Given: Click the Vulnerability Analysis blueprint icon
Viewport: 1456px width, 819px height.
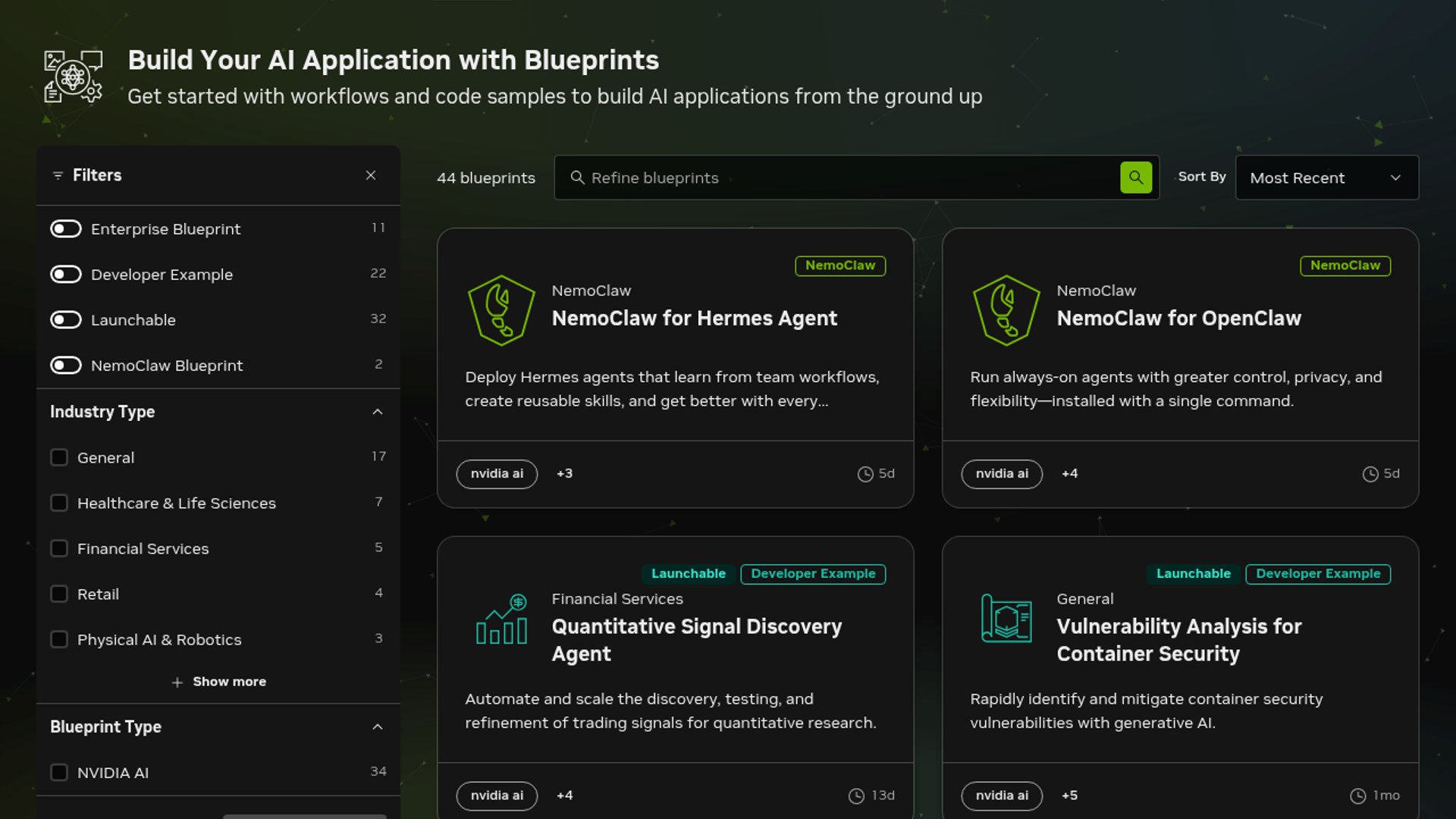Looking at the screenshot, I should 1006,619.
